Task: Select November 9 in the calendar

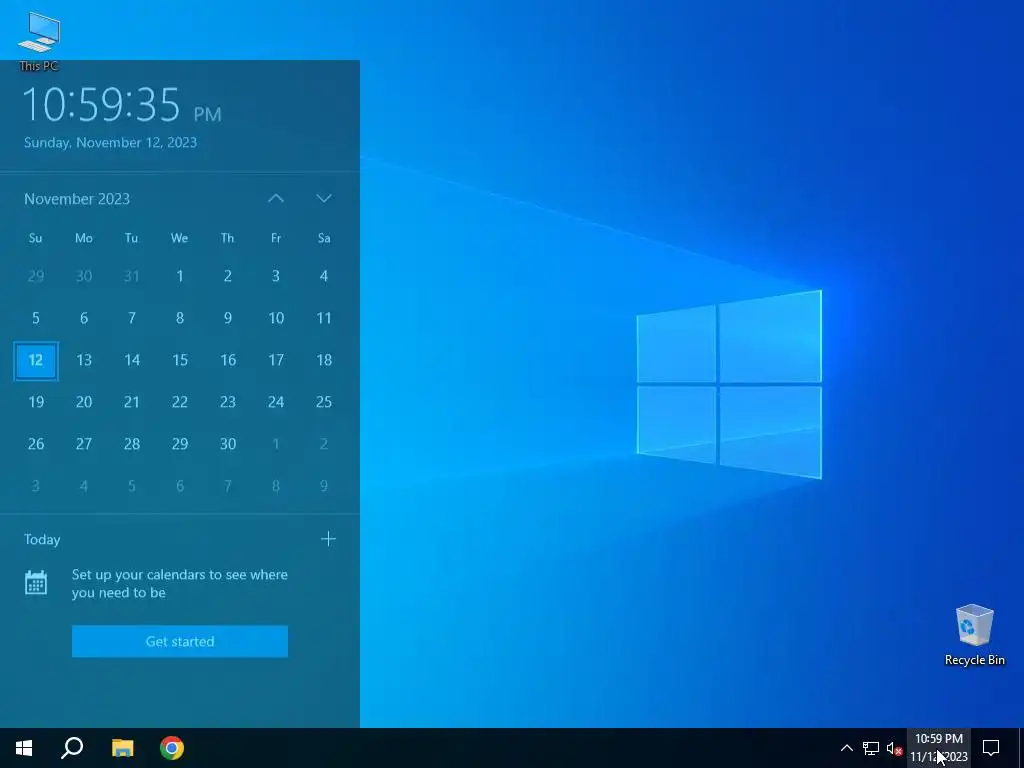Action: pos(228,318)
